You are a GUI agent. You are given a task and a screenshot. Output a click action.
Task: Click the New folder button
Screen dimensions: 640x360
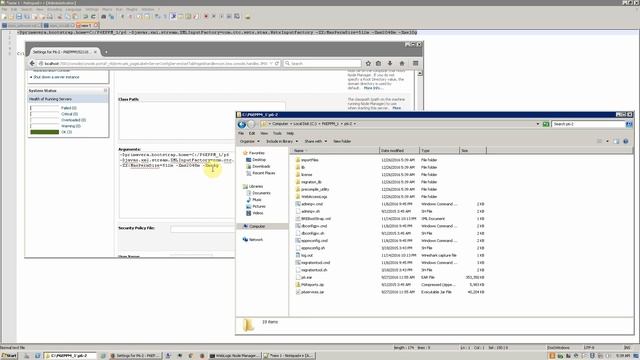click(342, 141)
